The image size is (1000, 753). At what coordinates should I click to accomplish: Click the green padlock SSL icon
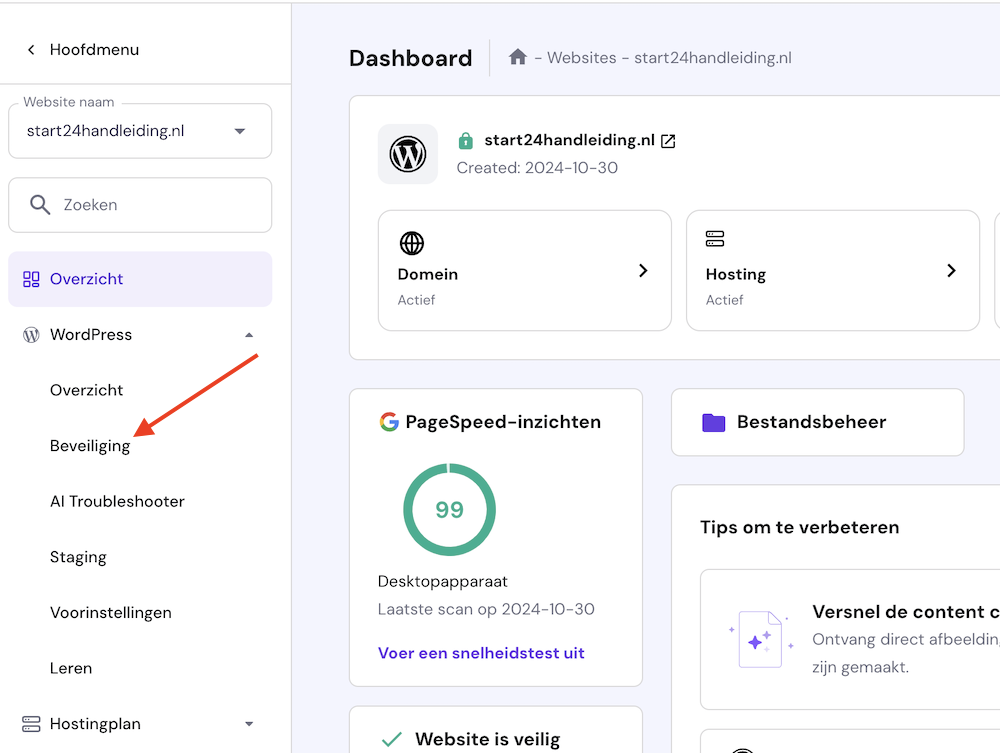tap(465, 141)
